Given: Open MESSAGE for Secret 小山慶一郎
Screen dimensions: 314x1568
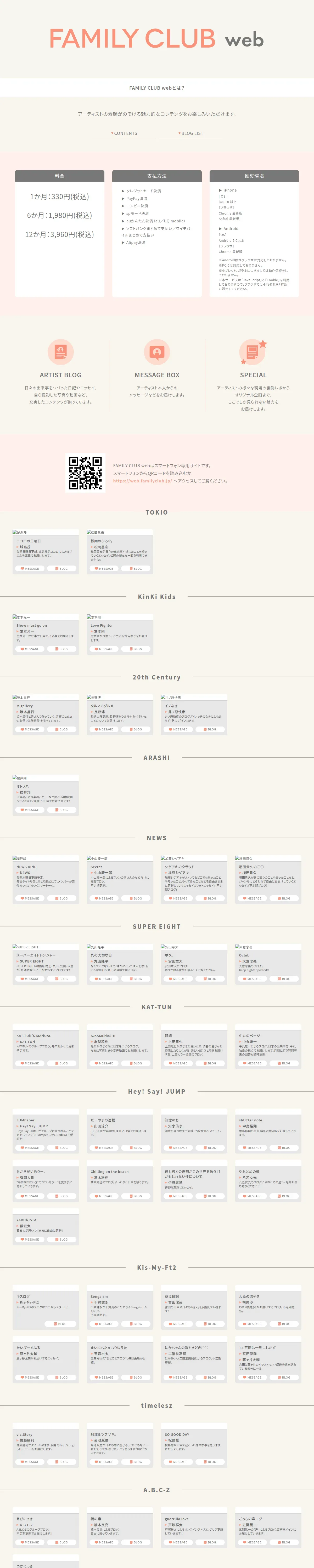Looking at the screenshot, I should coord(104,898).
